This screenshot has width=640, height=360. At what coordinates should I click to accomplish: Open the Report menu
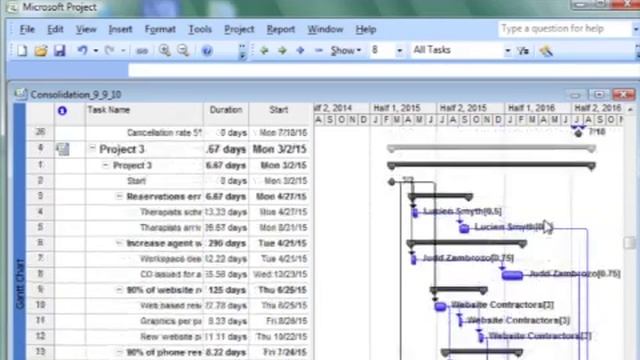[280, 29]
